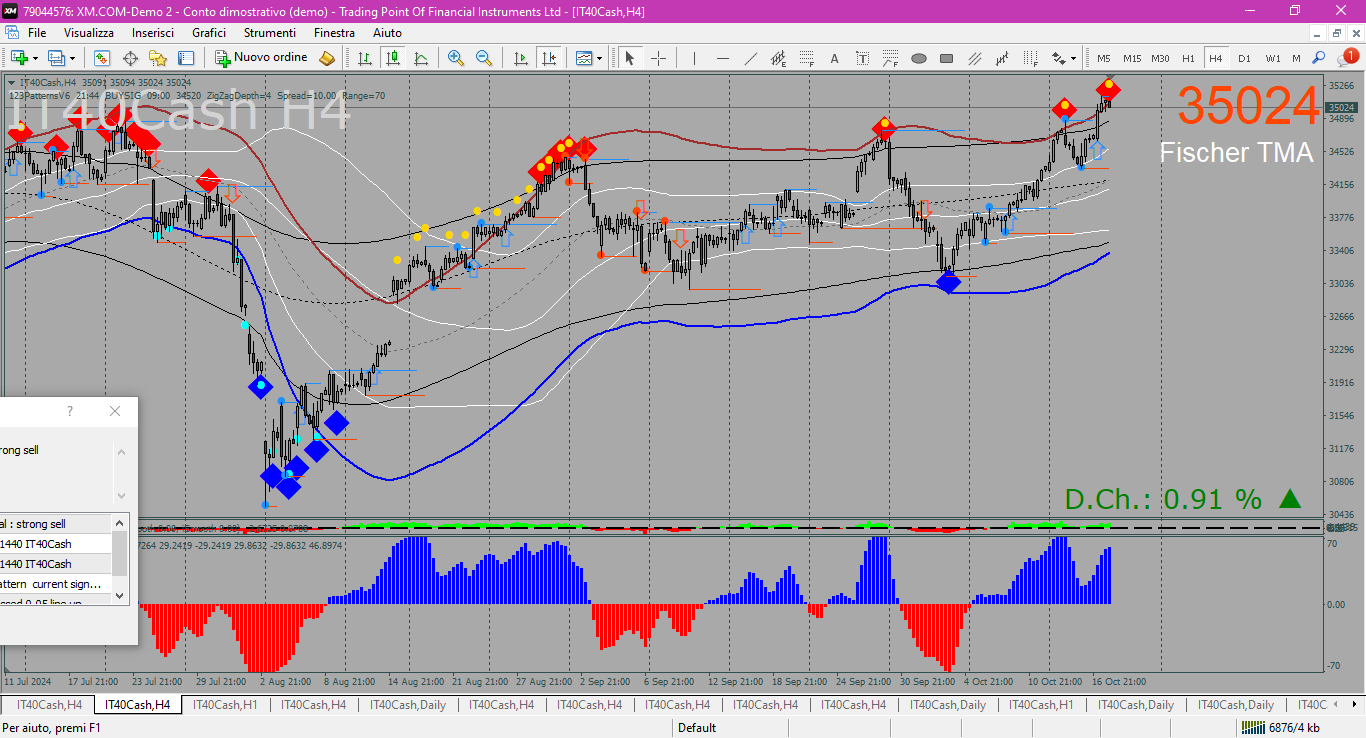
Task: Open the notifications chat icon
Action: (1346, 58)
